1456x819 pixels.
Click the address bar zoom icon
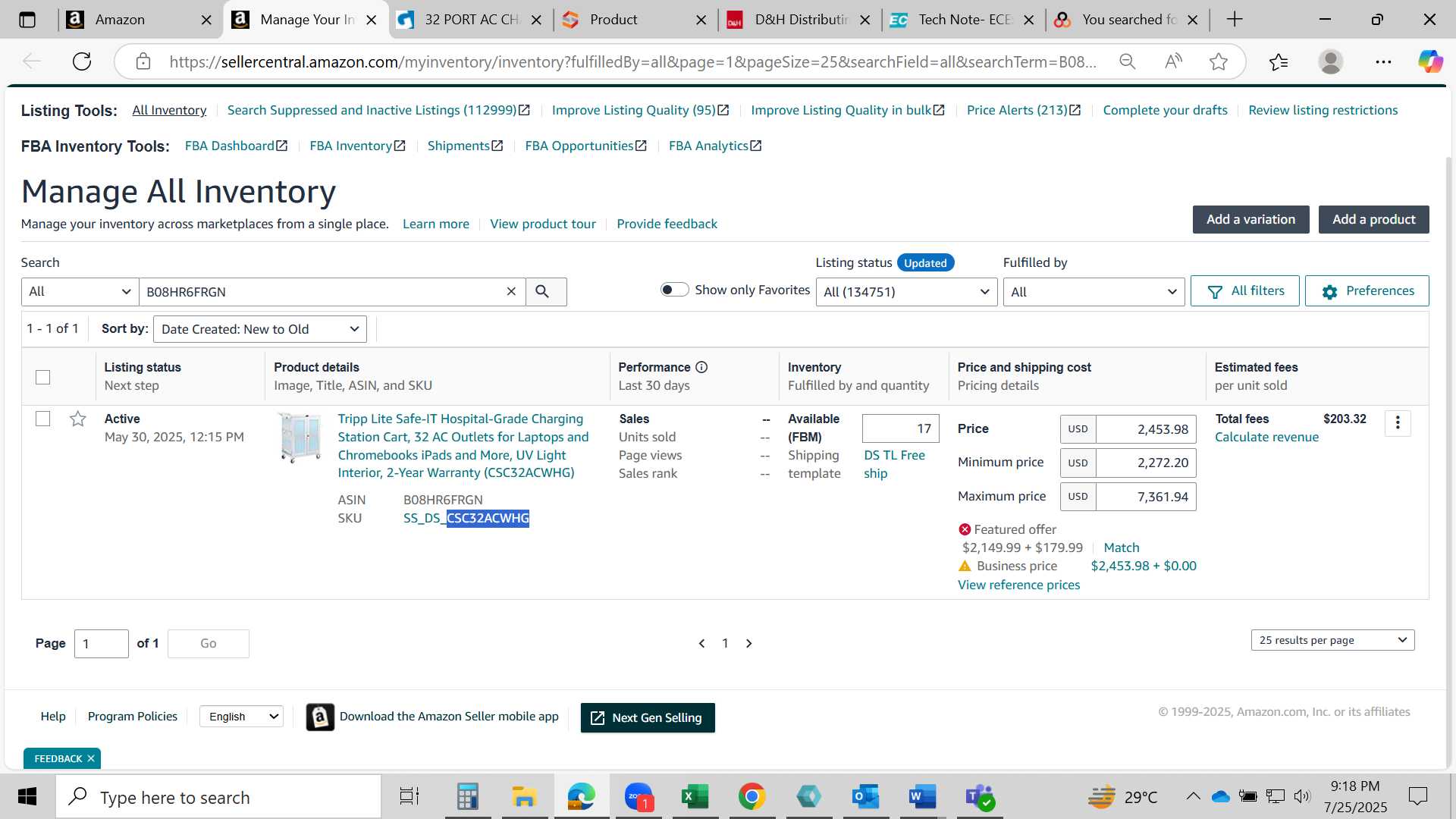pos(1128,61)
